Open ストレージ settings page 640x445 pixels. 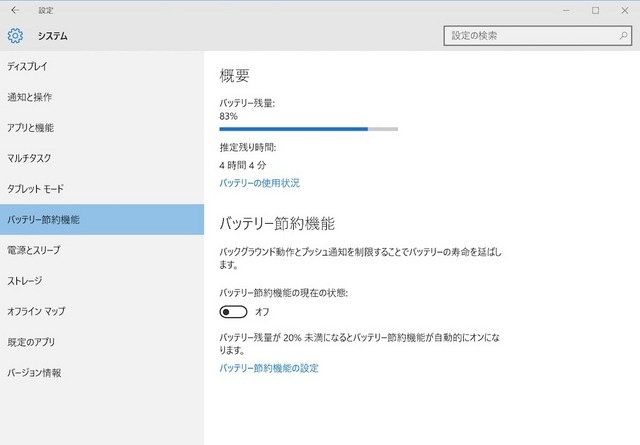point(102,280)
